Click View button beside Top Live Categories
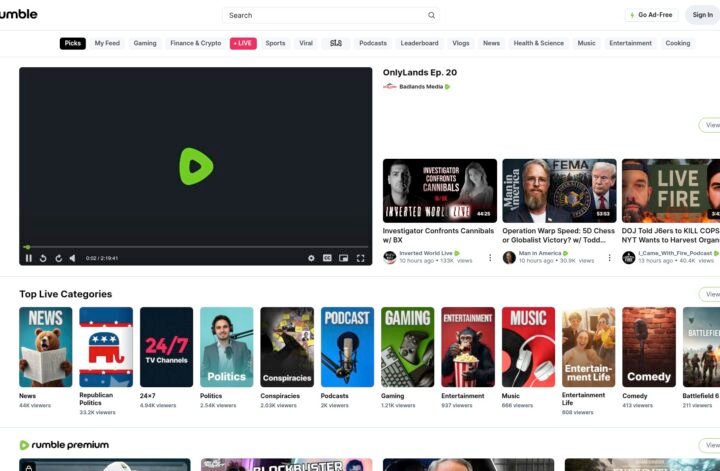 [x=710, y=294]
